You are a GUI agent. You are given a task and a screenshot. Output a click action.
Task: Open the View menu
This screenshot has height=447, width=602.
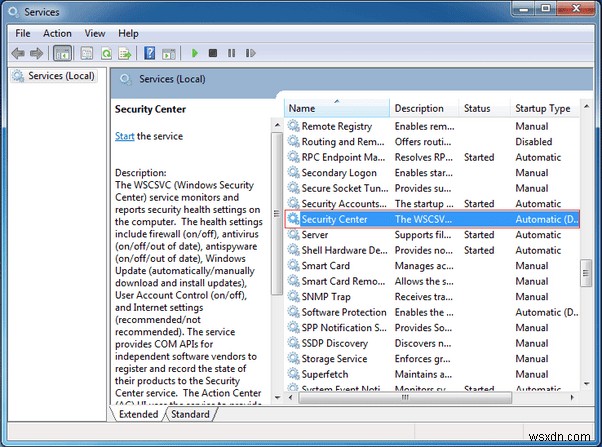click(96, 33)
